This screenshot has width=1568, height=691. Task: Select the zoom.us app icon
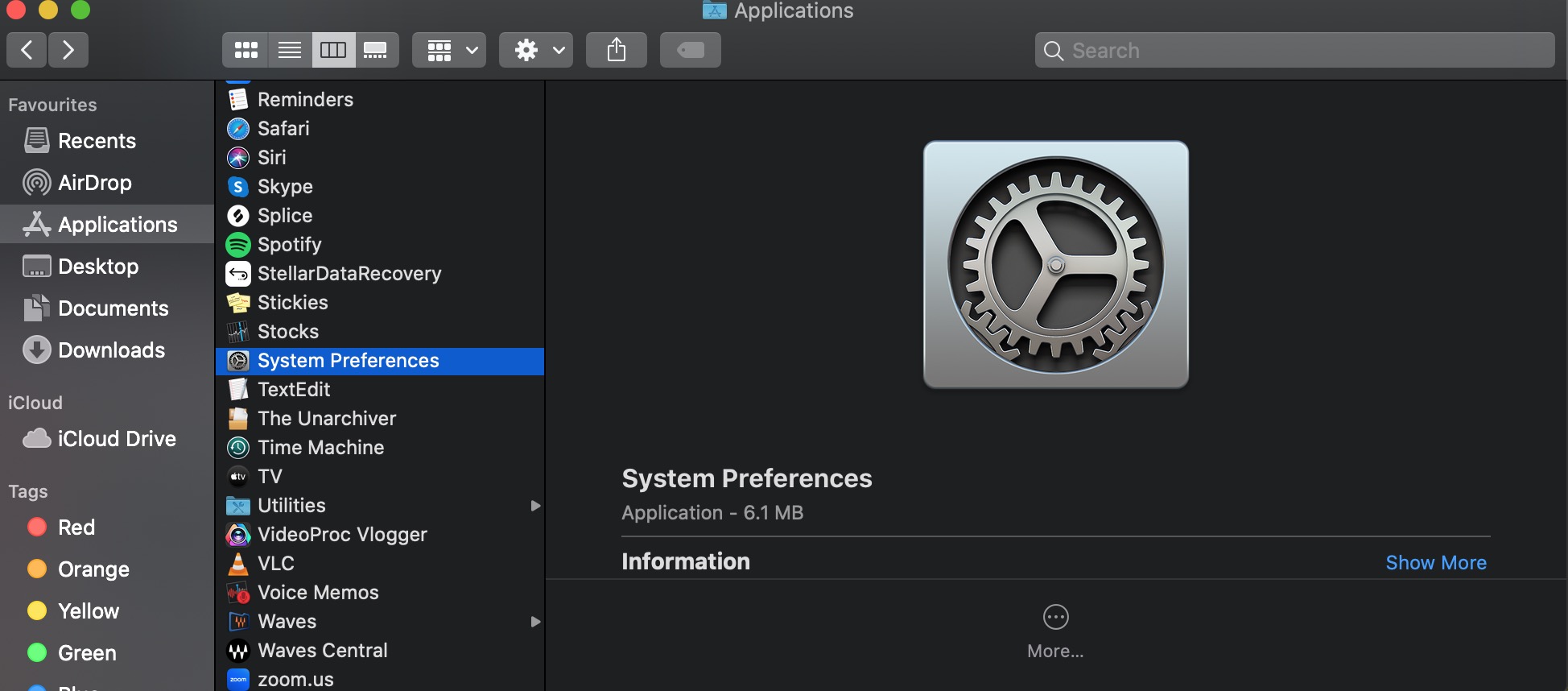click(x=238, y=680)
